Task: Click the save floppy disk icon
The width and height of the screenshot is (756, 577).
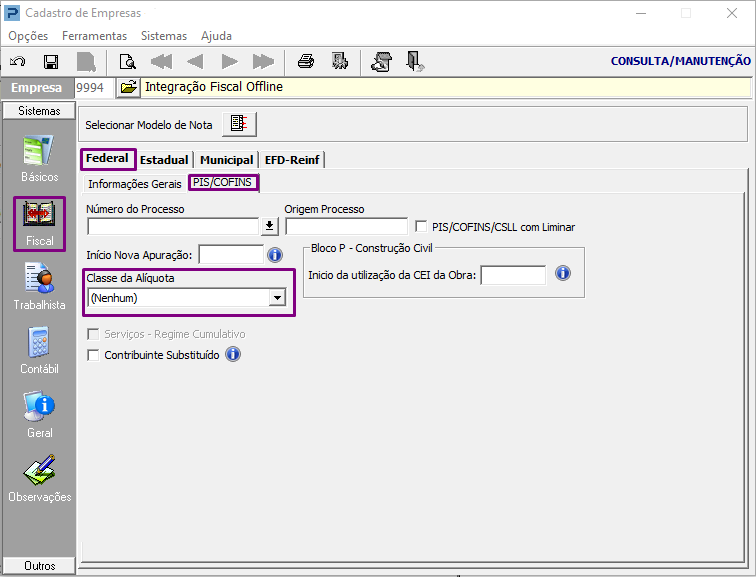Action: pyautogui.click(x=51, y=62)
